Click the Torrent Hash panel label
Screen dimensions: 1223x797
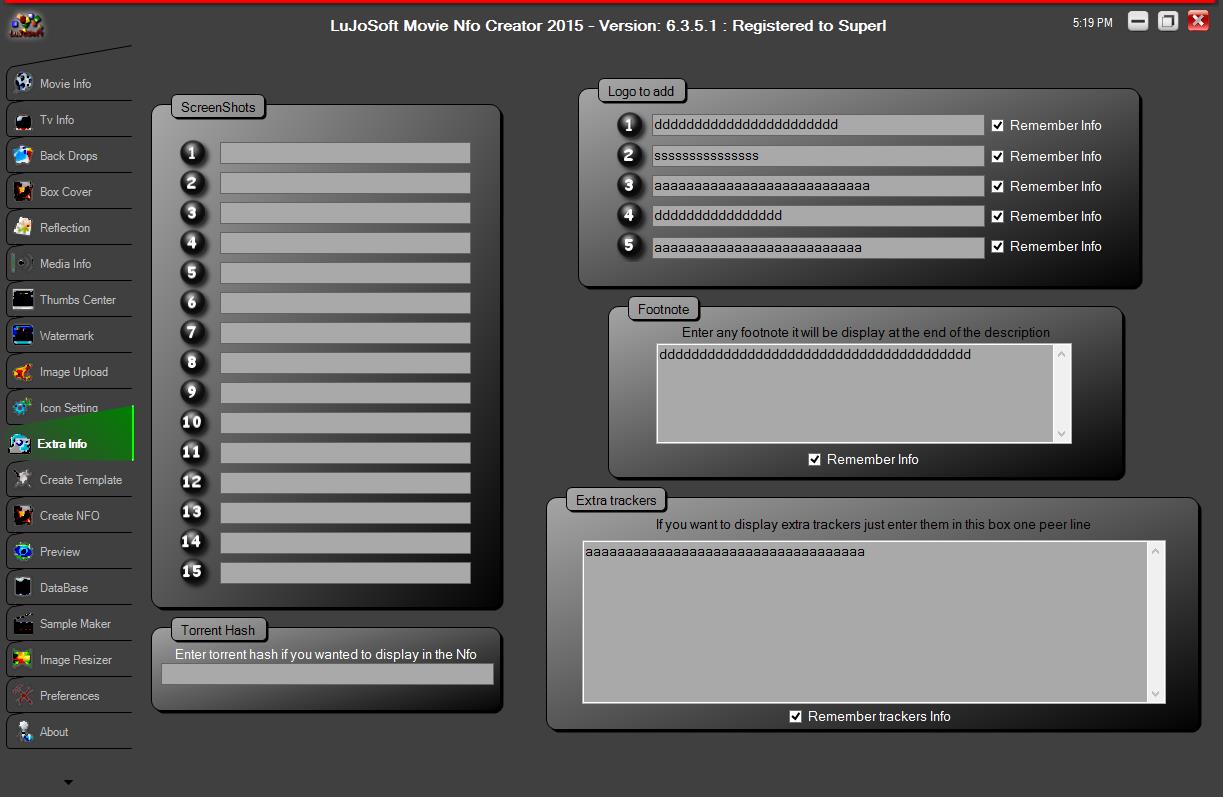click(218, 630)
